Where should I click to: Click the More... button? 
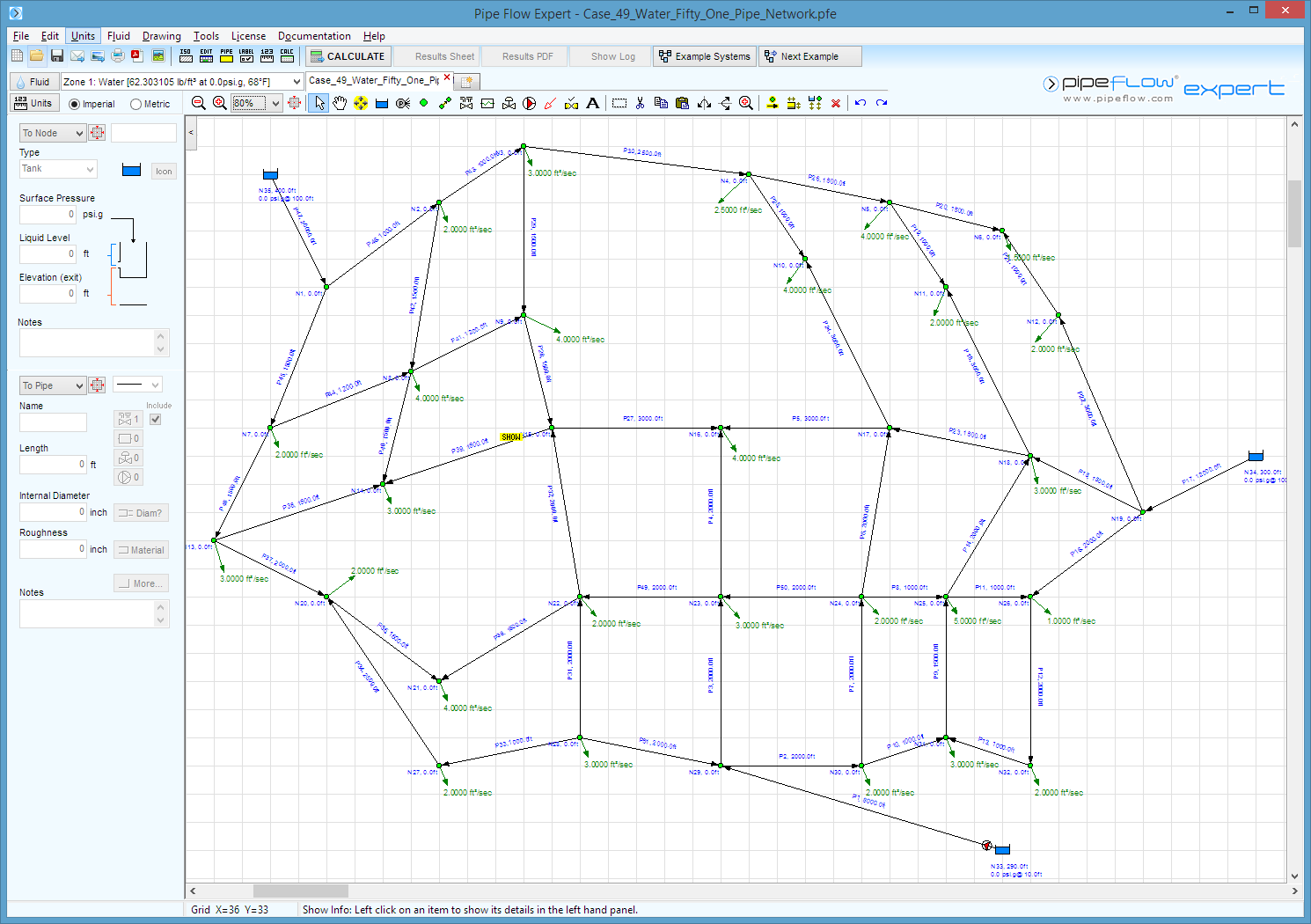[141, 583]
